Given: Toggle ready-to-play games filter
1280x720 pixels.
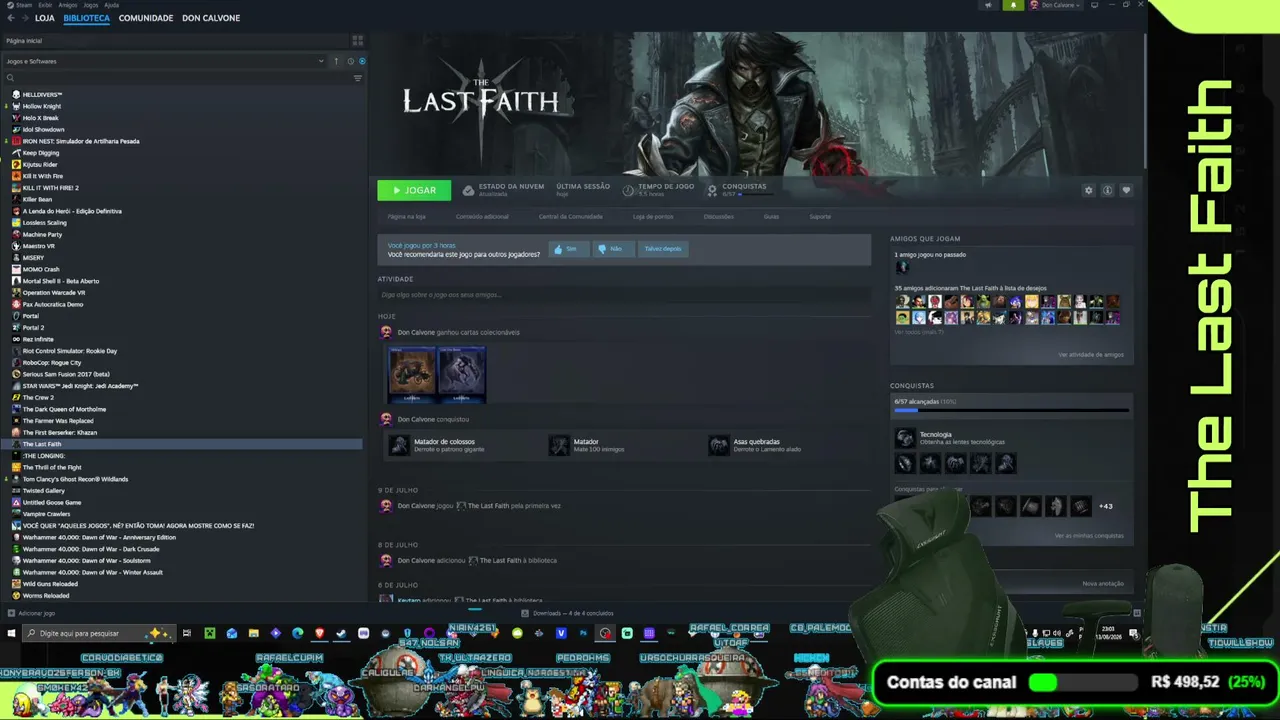Looking at the screenshot, I should pos(362,61).
